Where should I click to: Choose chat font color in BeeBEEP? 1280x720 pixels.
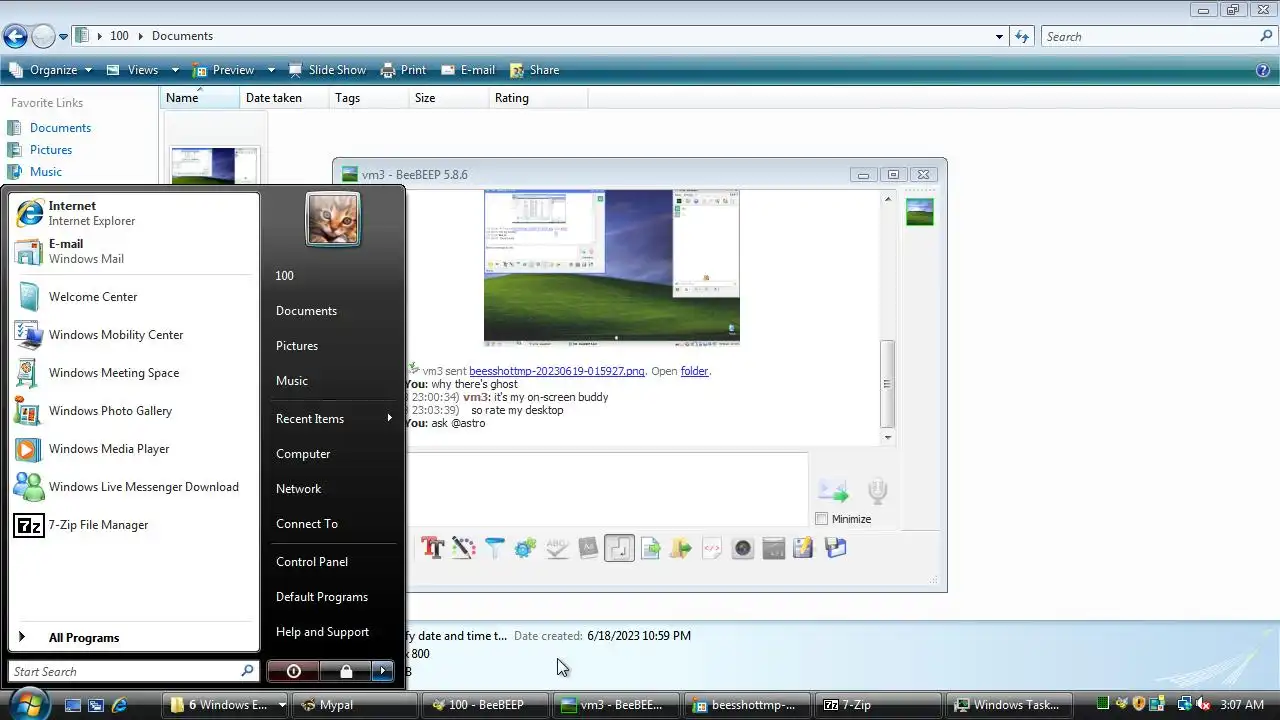tap(463, 548)
